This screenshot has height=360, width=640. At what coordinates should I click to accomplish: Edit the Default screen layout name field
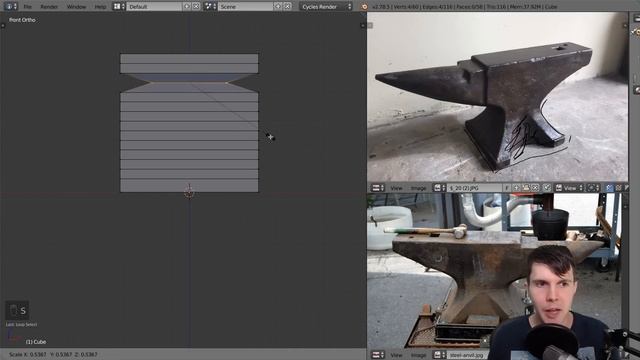point(154,7)
